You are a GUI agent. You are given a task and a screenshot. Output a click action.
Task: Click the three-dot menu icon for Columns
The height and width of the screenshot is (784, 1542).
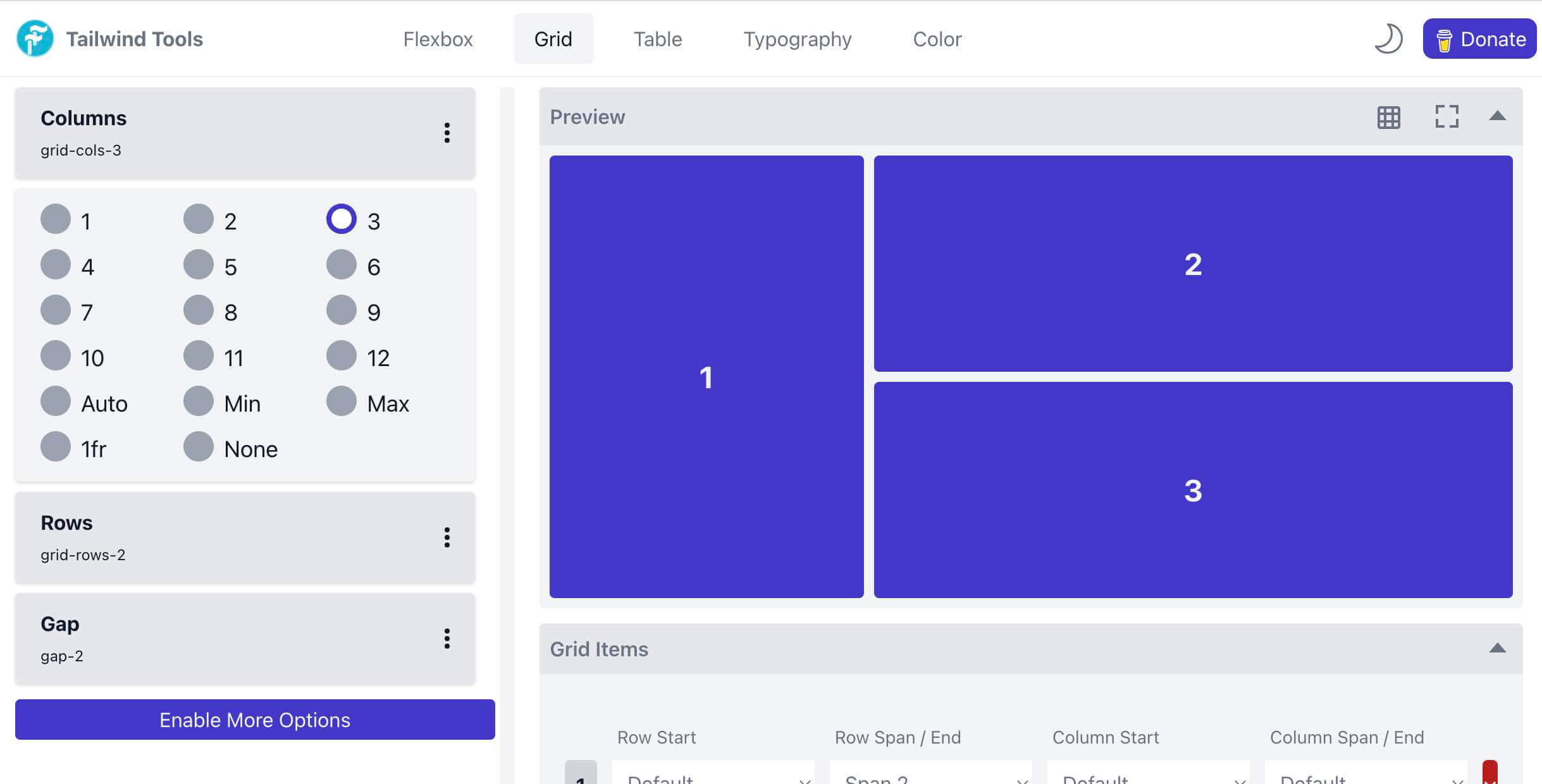coord(446,133)
